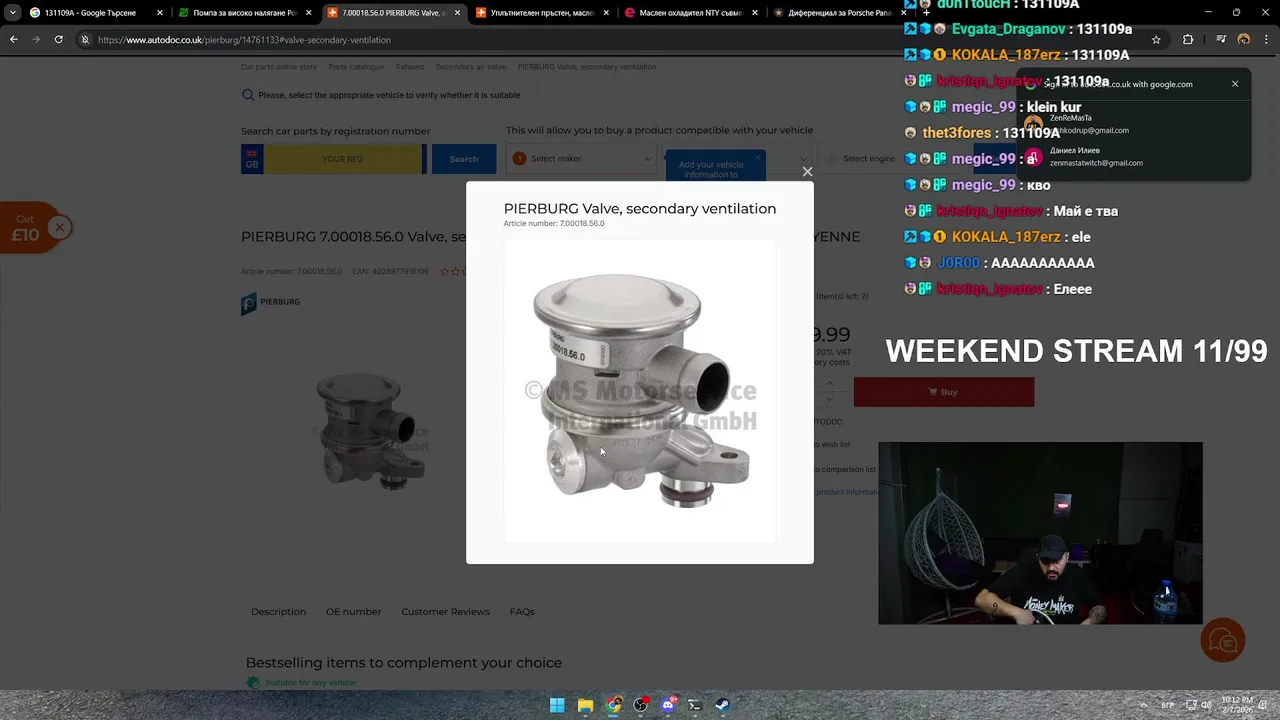Open the 'Parts catalogue' breadcrumb
Viewport: 1280px width, 720px height.
point(356,67)
